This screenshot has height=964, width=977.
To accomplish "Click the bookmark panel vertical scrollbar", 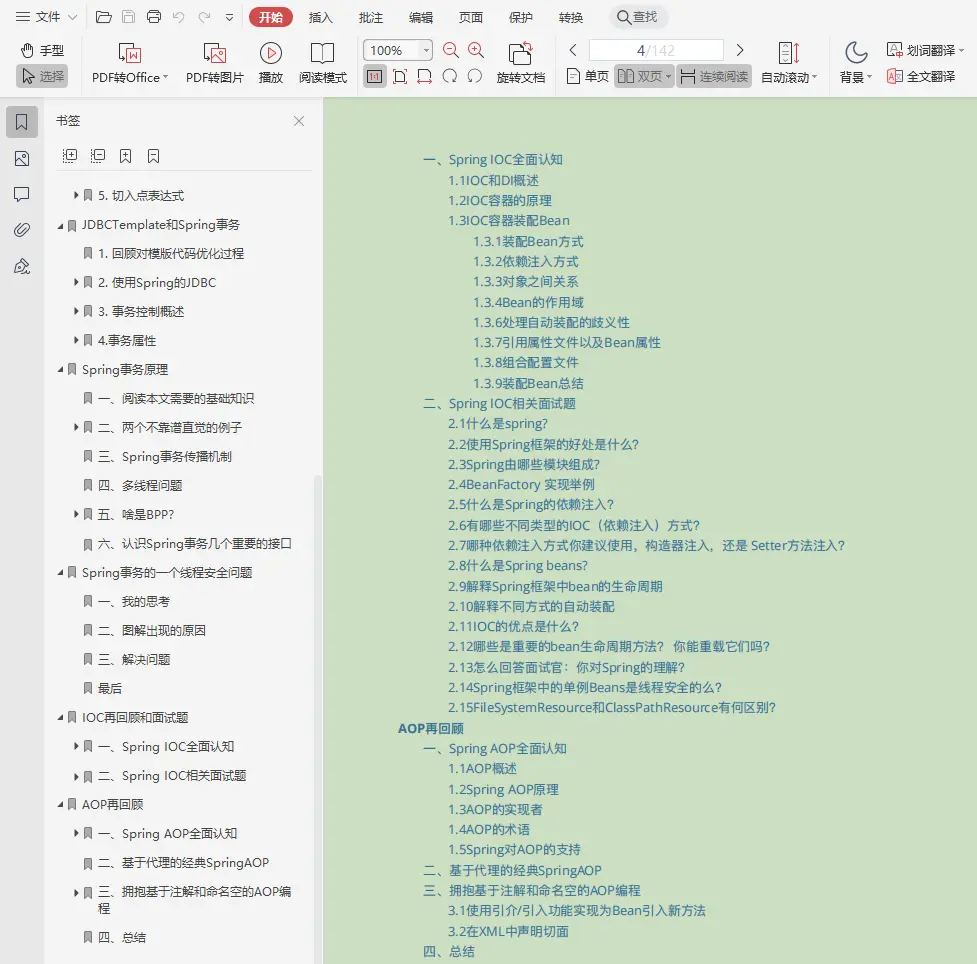I will point(317,717).
